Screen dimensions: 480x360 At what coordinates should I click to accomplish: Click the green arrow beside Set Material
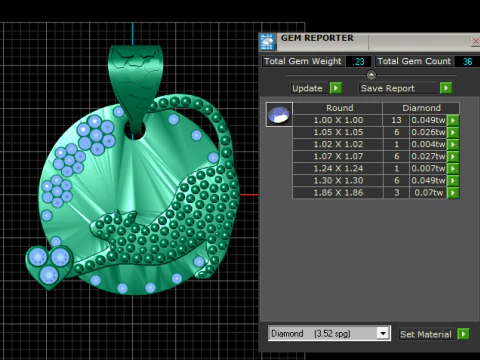pyautogui.click(x=463, y=334)
